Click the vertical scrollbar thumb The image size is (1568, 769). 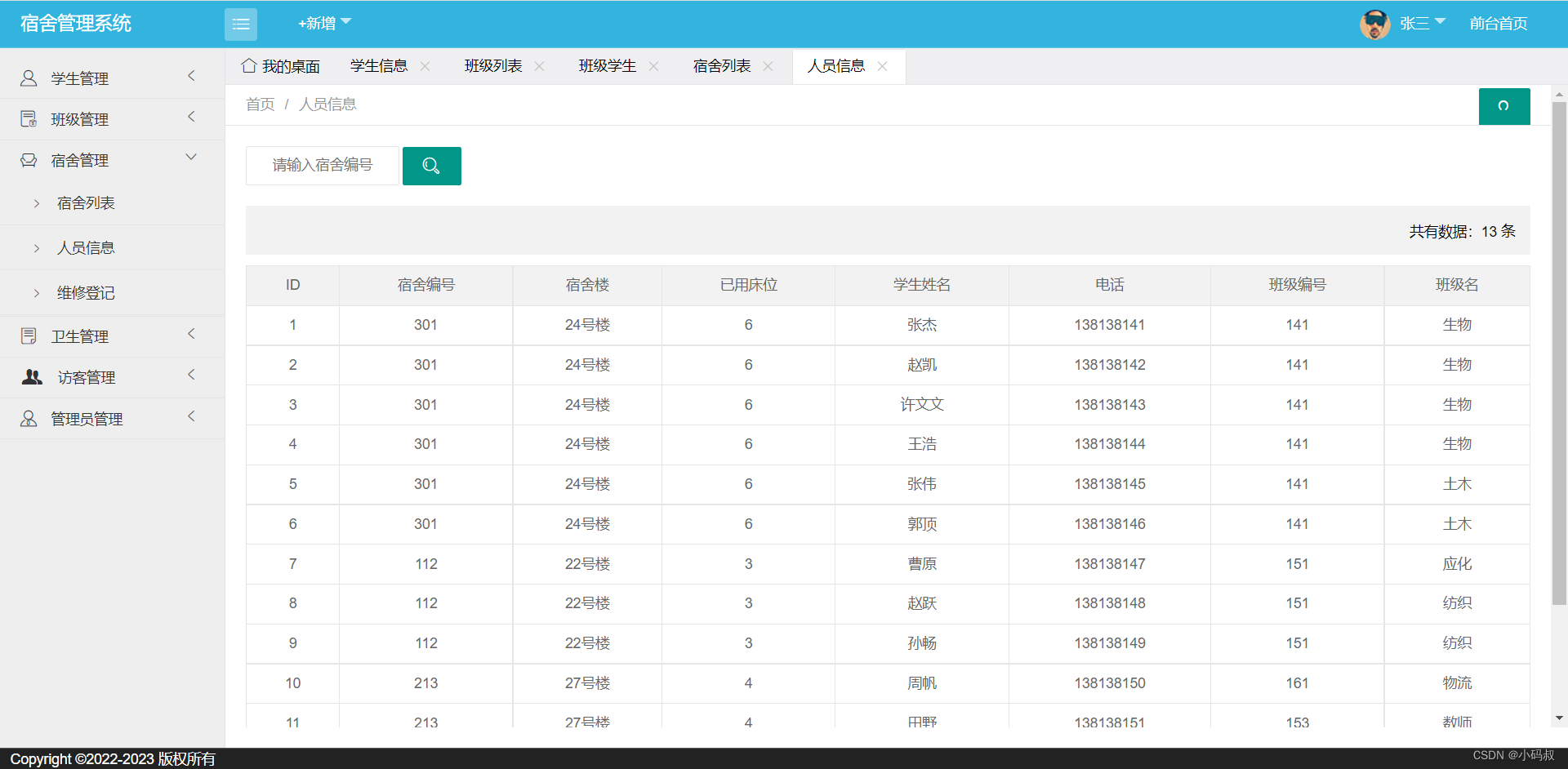pyautogui.click(x=1559, y=353)
